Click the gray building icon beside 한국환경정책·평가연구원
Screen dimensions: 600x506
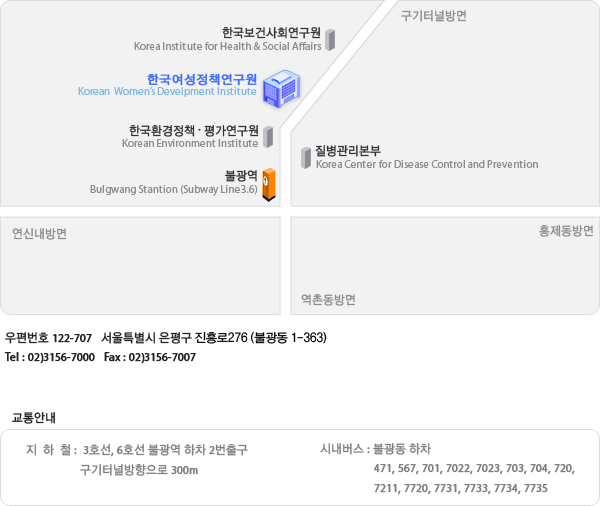click(268, 137)
